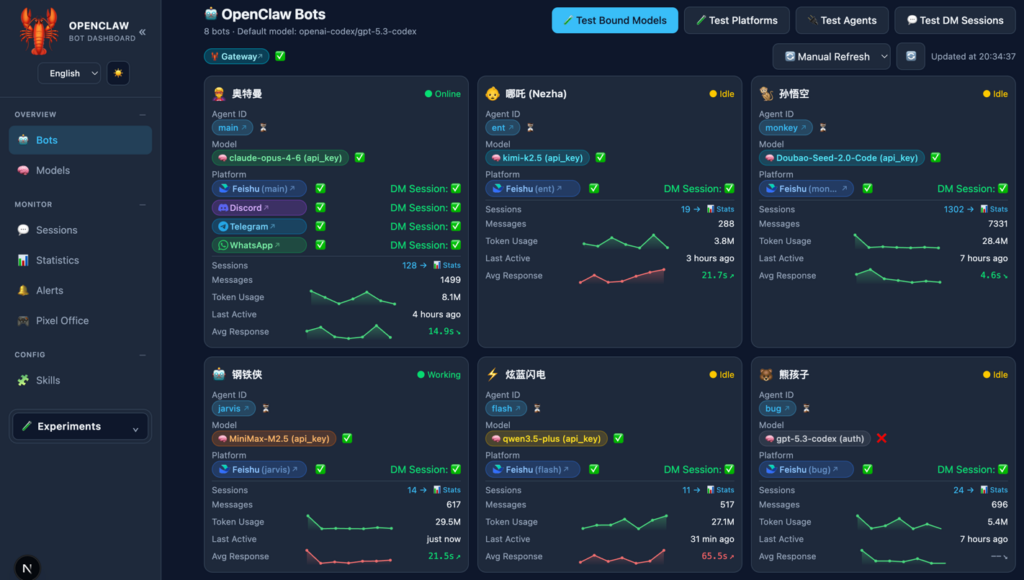1024x580 pixels.
Task: Click the green checkmark beside Gateway
Action: [x=280, y=57]
